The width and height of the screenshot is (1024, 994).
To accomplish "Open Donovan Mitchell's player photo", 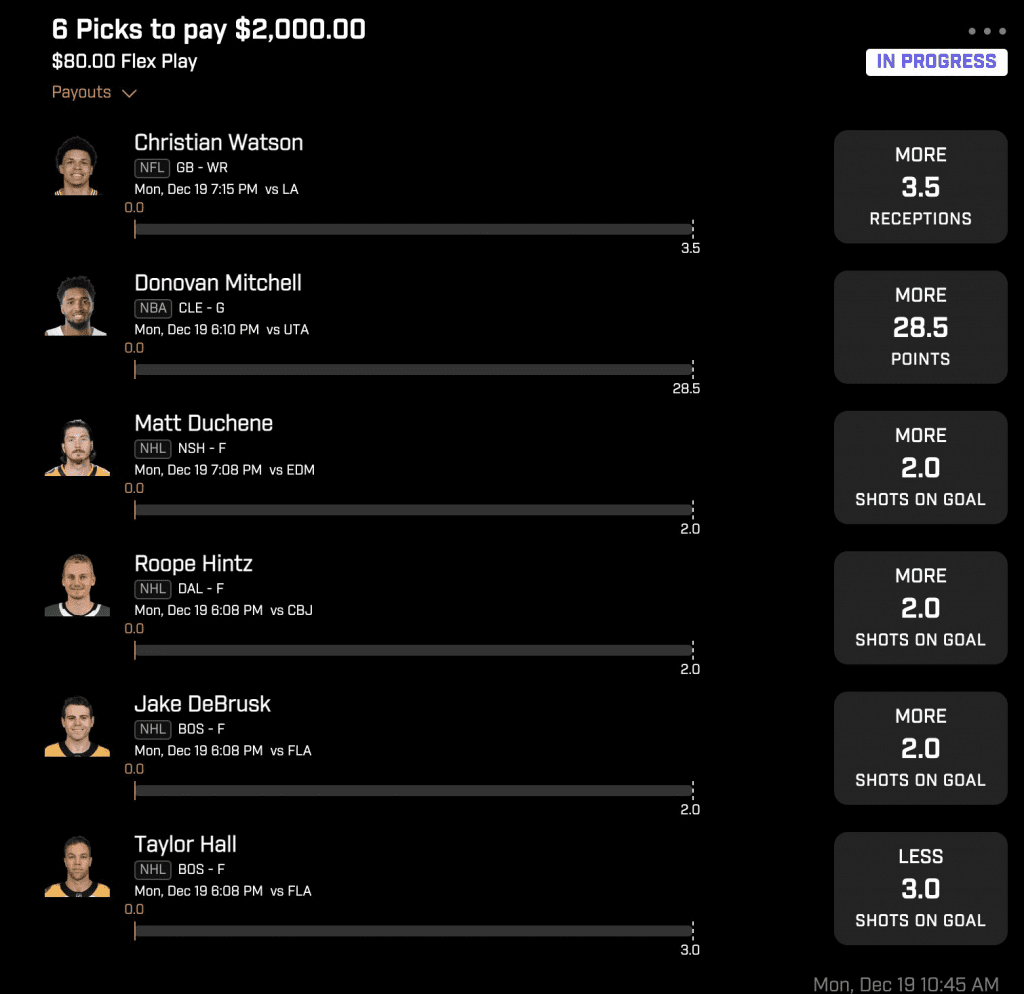I will [76, 306].
